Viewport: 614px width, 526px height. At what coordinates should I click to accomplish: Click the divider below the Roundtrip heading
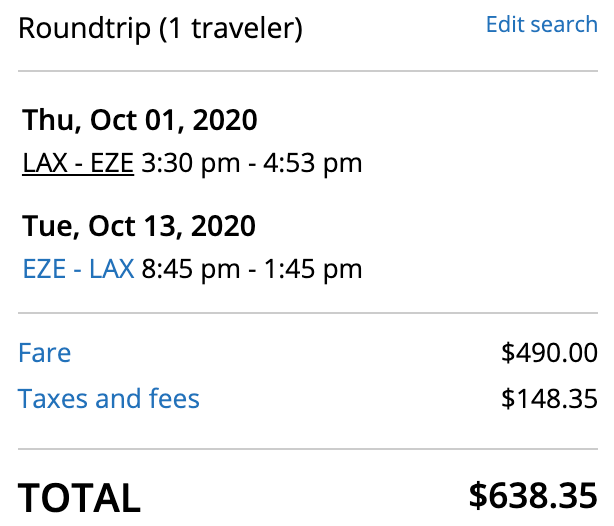click(307, 71)
